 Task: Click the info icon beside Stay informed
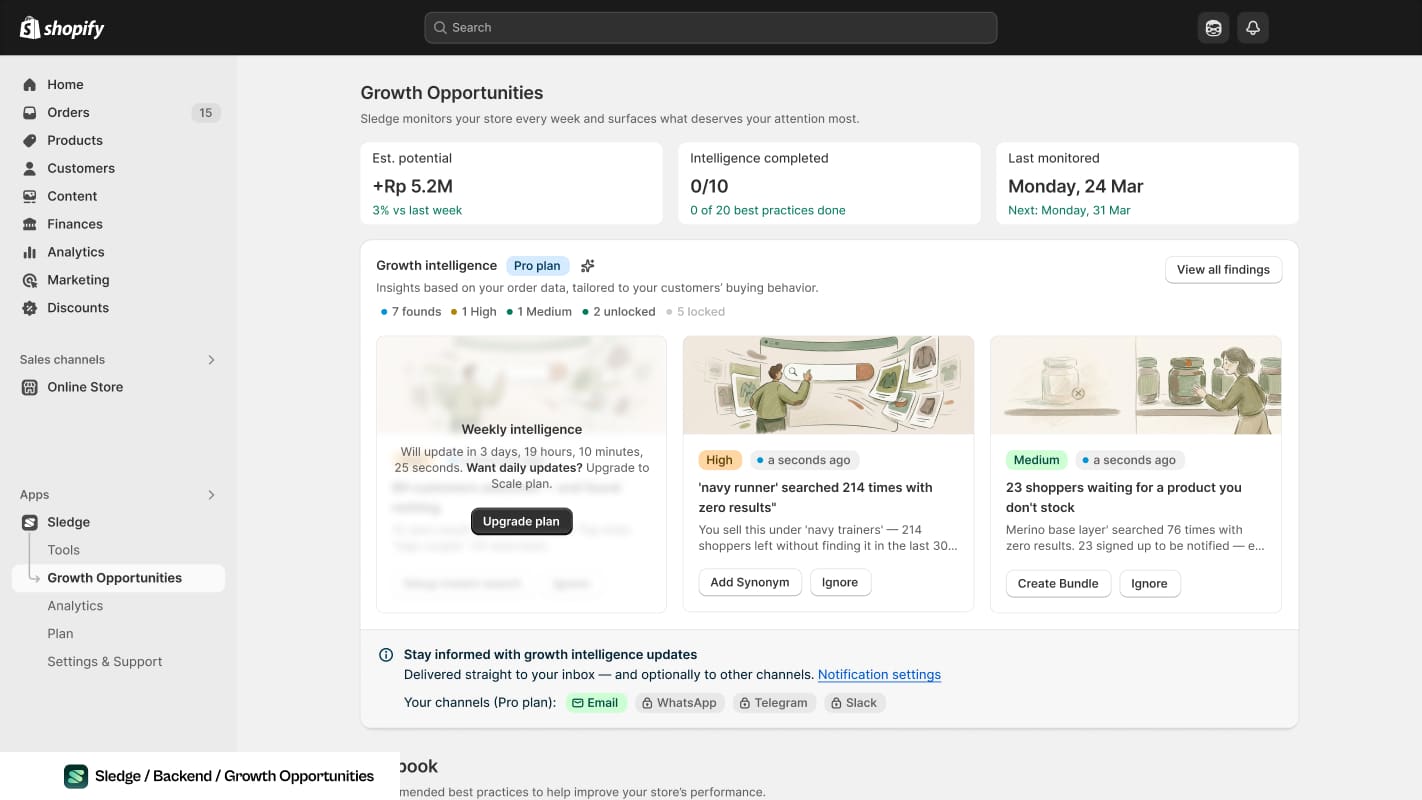click(x=386, y=655)
